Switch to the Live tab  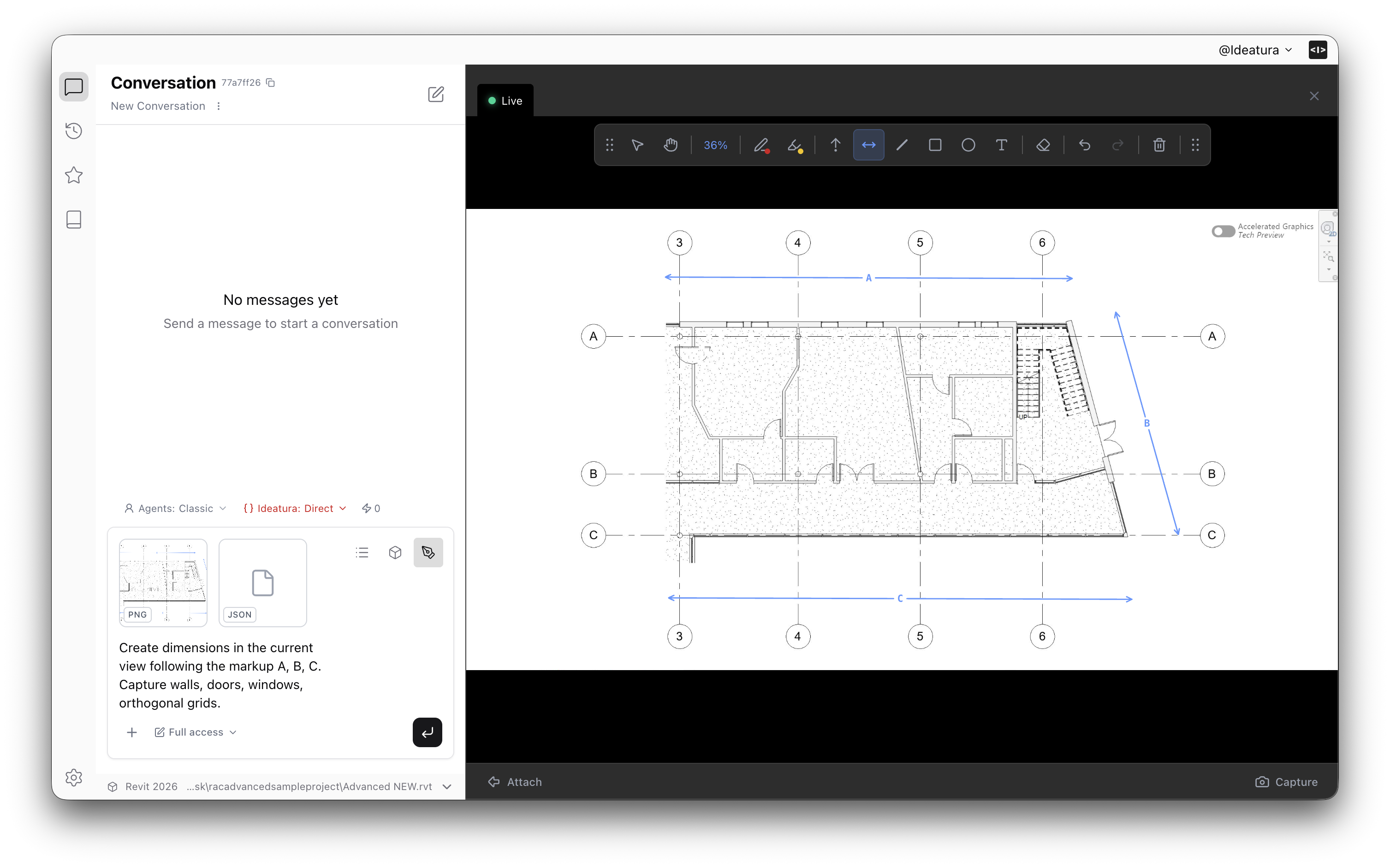[505, 101]
